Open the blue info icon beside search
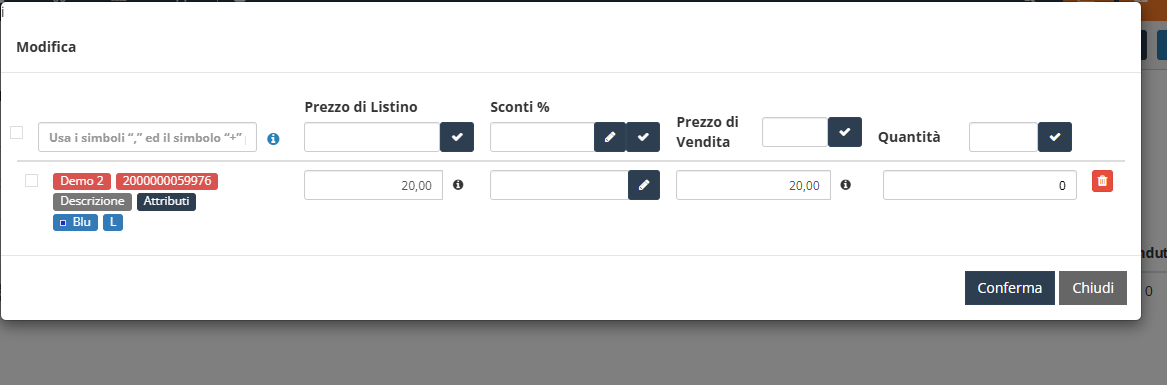 [x=273, y=139]
